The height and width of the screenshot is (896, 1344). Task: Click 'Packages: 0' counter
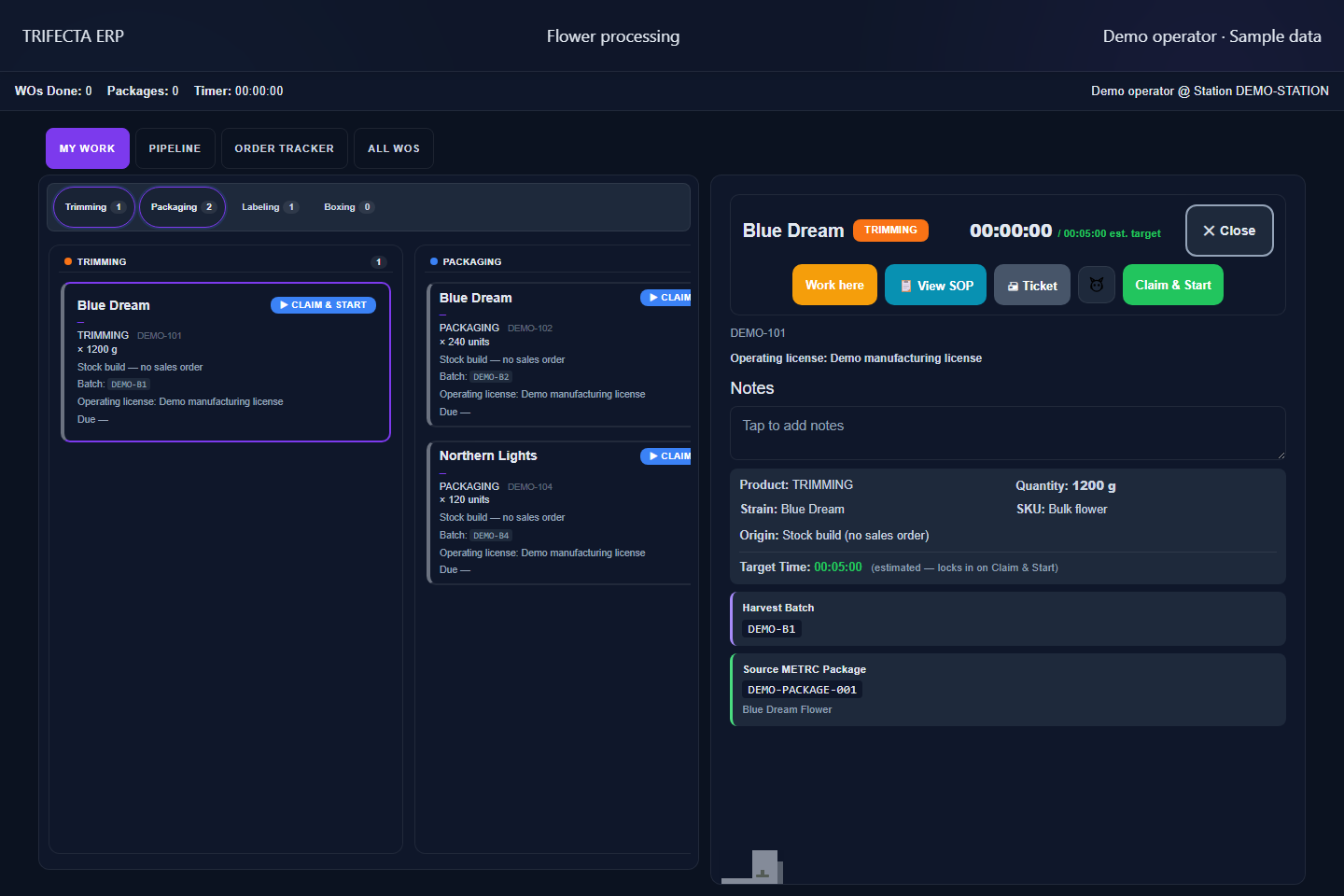143,91
